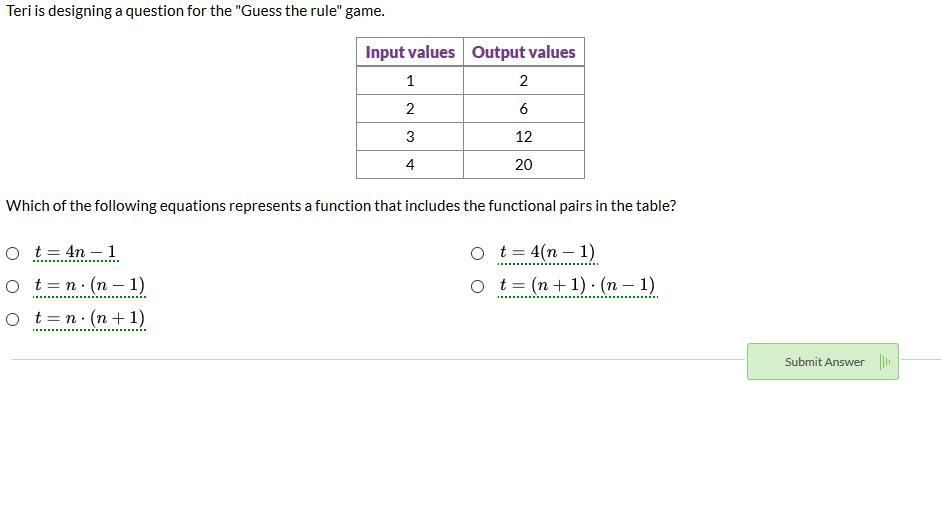945x510 pixels.
Task: Choose the t = n·(n − 1) radio option
Action: [13, 286]
